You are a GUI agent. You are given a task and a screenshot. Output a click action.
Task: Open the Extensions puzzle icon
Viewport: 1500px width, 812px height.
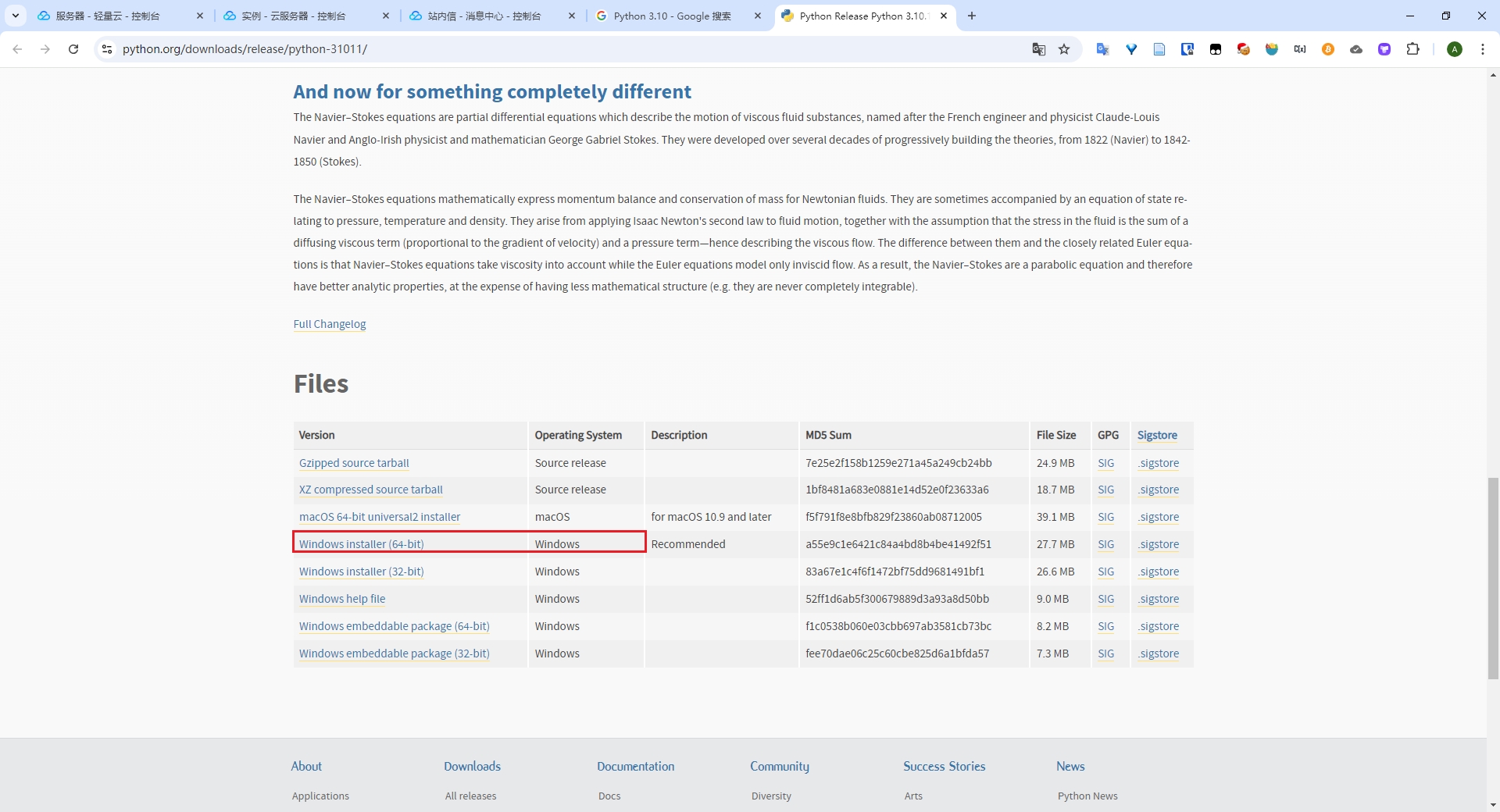(1412, 49)
